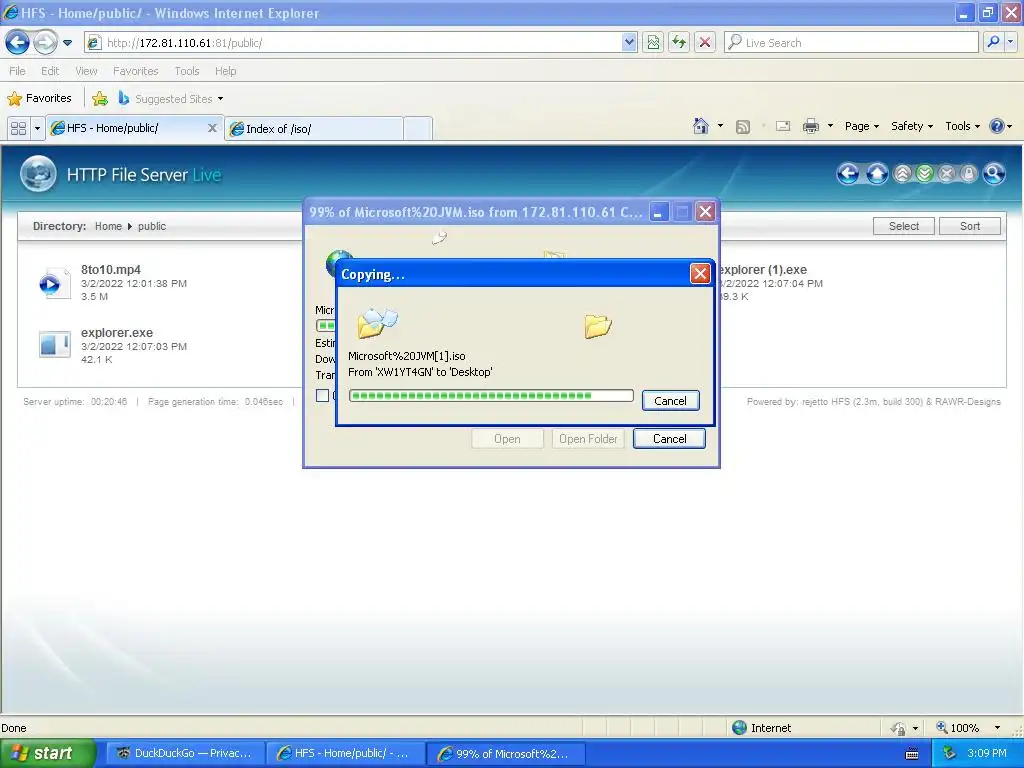The width and height of the screenshot is (1024, 768).
Task: Open the Favorites menu
Action: pyautogui.click(x=135, y=71)
